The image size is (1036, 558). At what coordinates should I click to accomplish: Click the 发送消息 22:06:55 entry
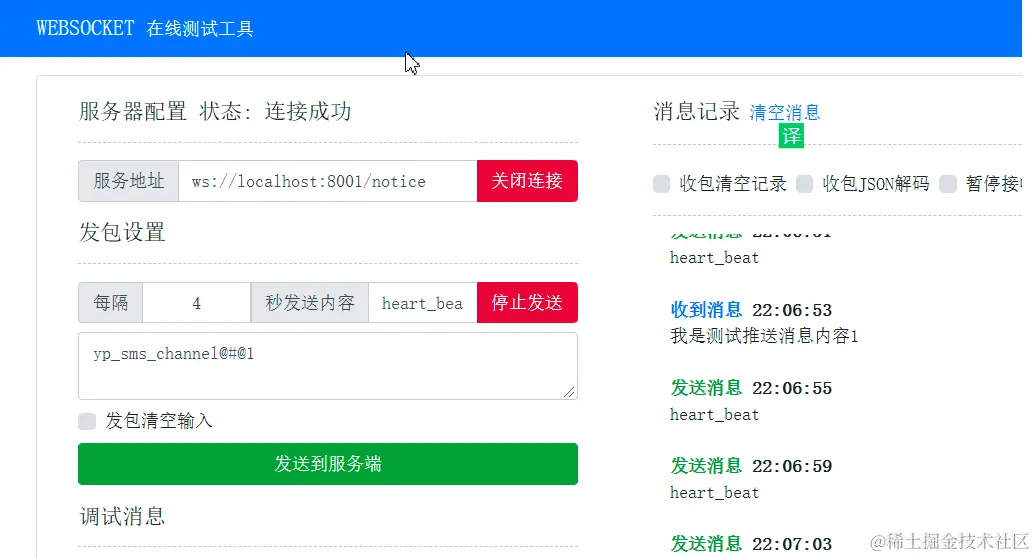751,388
